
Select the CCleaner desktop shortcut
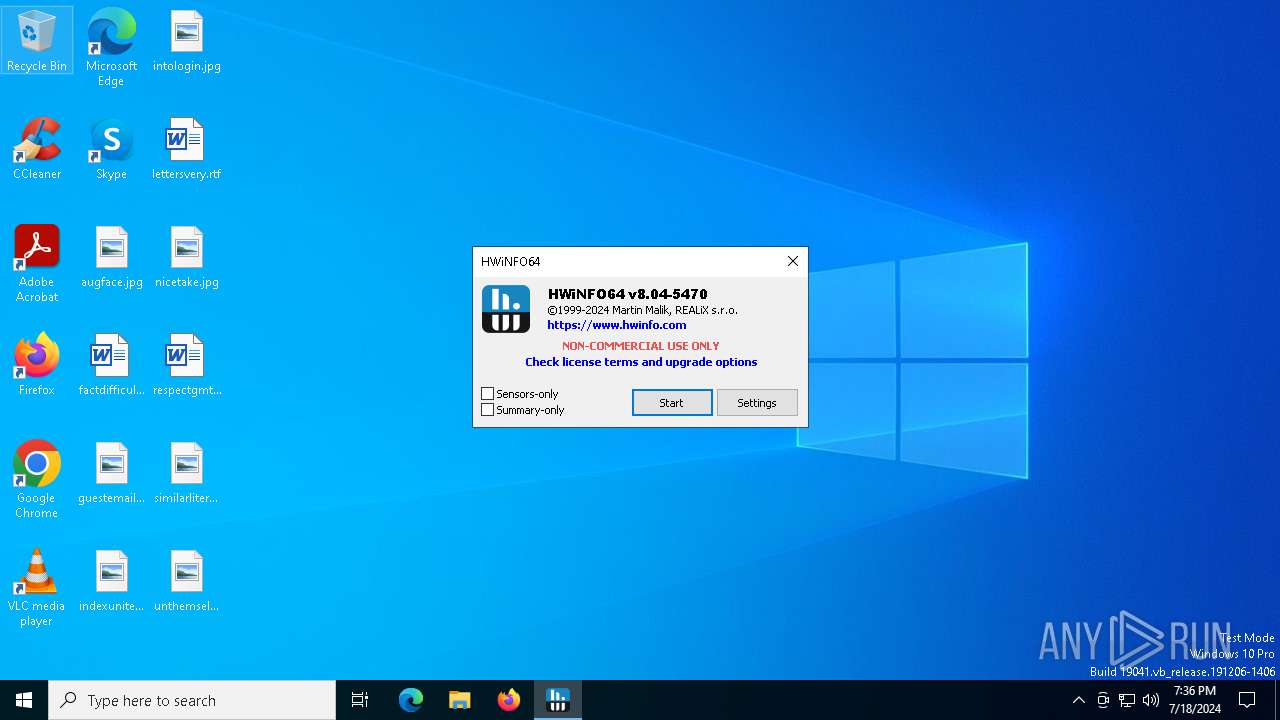click(x=37, y=148)
